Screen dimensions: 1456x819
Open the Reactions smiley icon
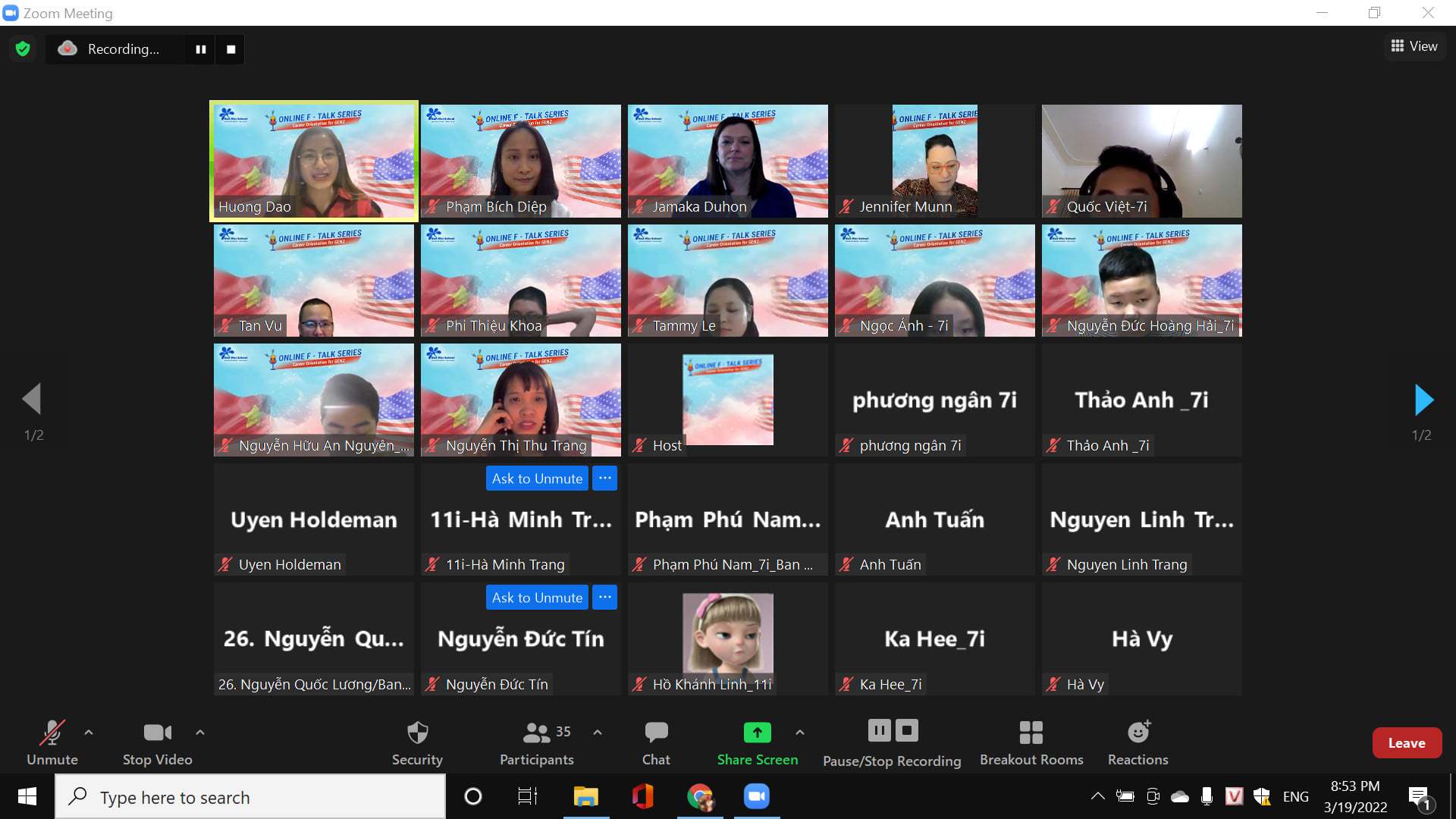[x=1137, y=733]
